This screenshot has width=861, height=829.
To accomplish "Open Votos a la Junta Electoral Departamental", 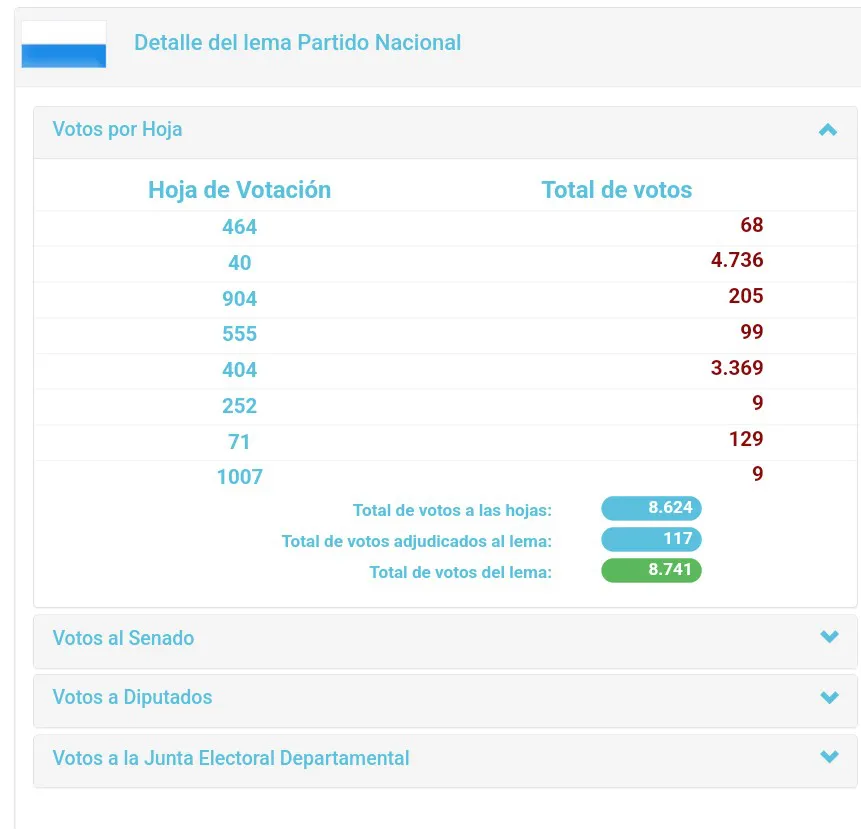I will click(231, 758).
